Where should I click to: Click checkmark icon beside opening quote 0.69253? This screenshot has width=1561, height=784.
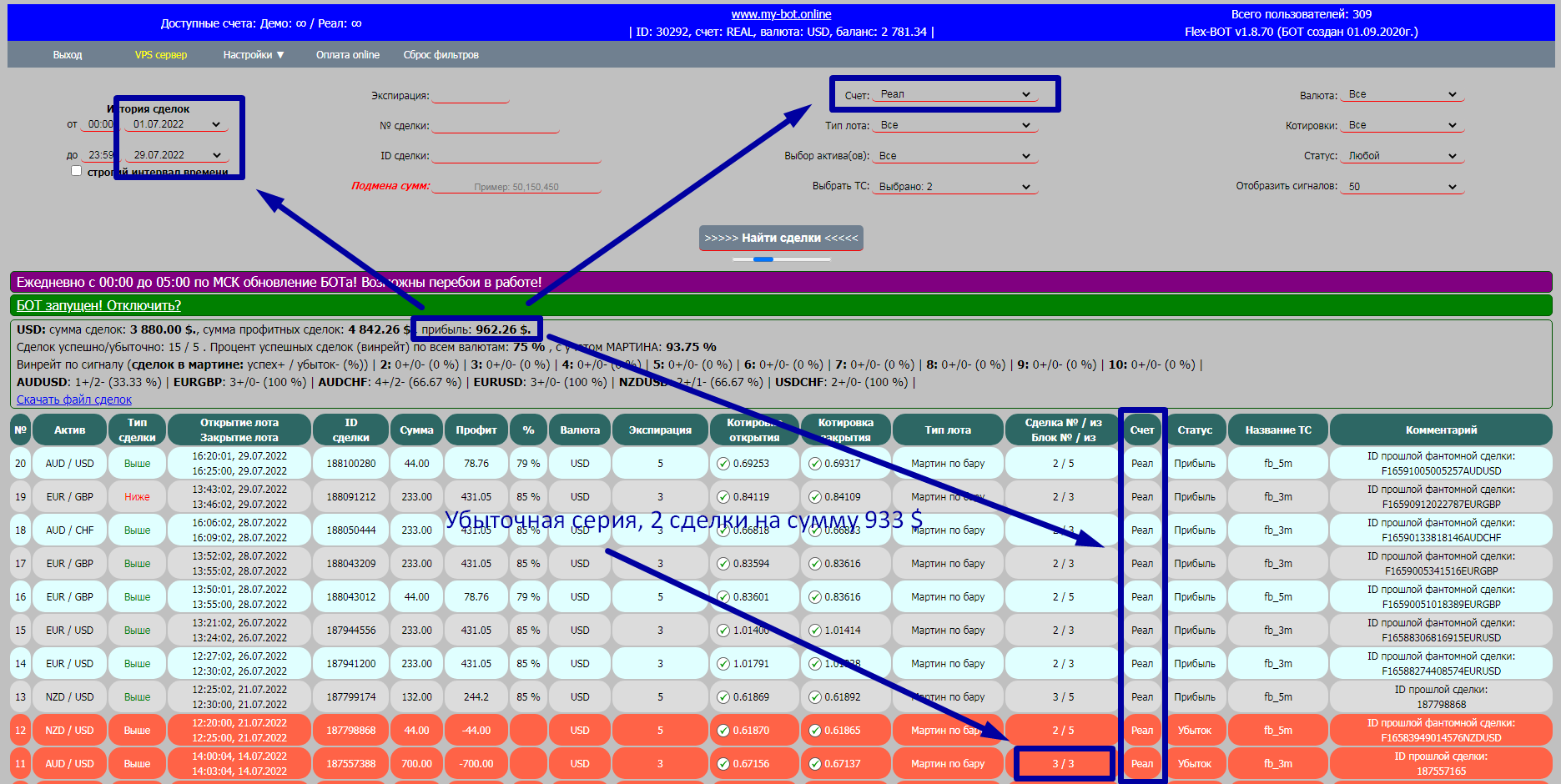[x=723, y=464]
